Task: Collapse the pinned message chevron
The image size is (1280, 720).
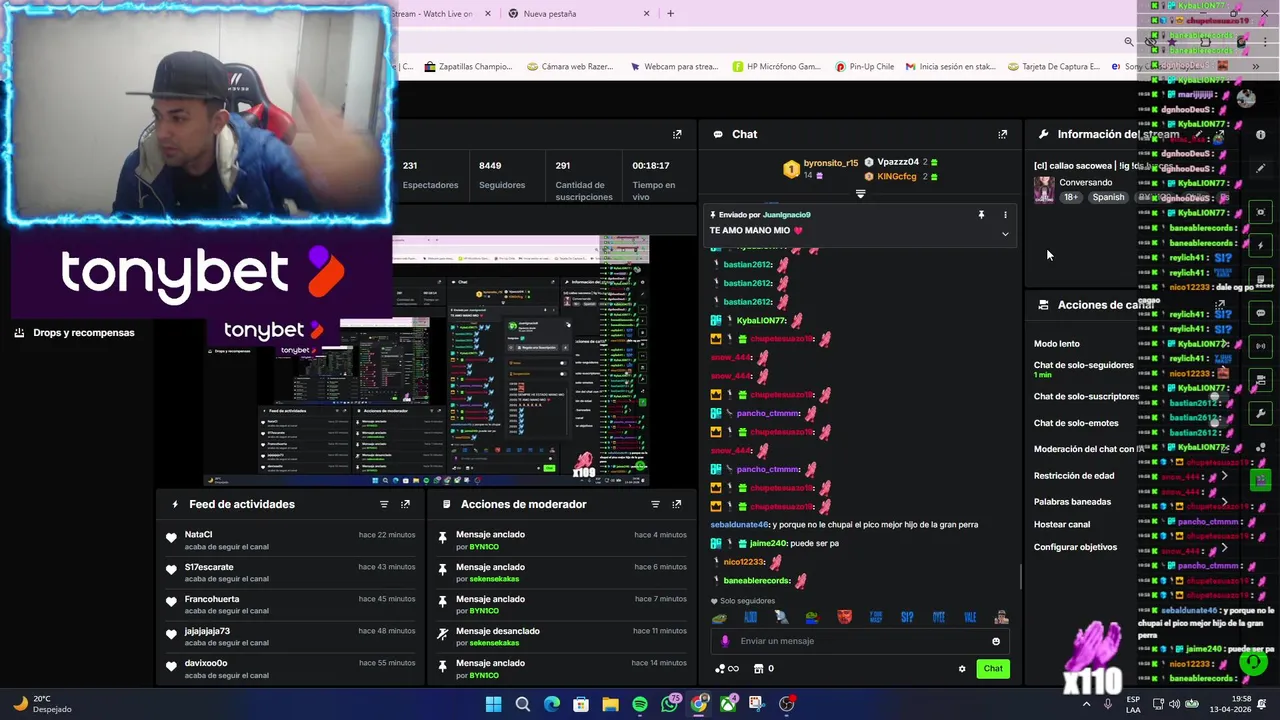Action: pos(1005,234)
